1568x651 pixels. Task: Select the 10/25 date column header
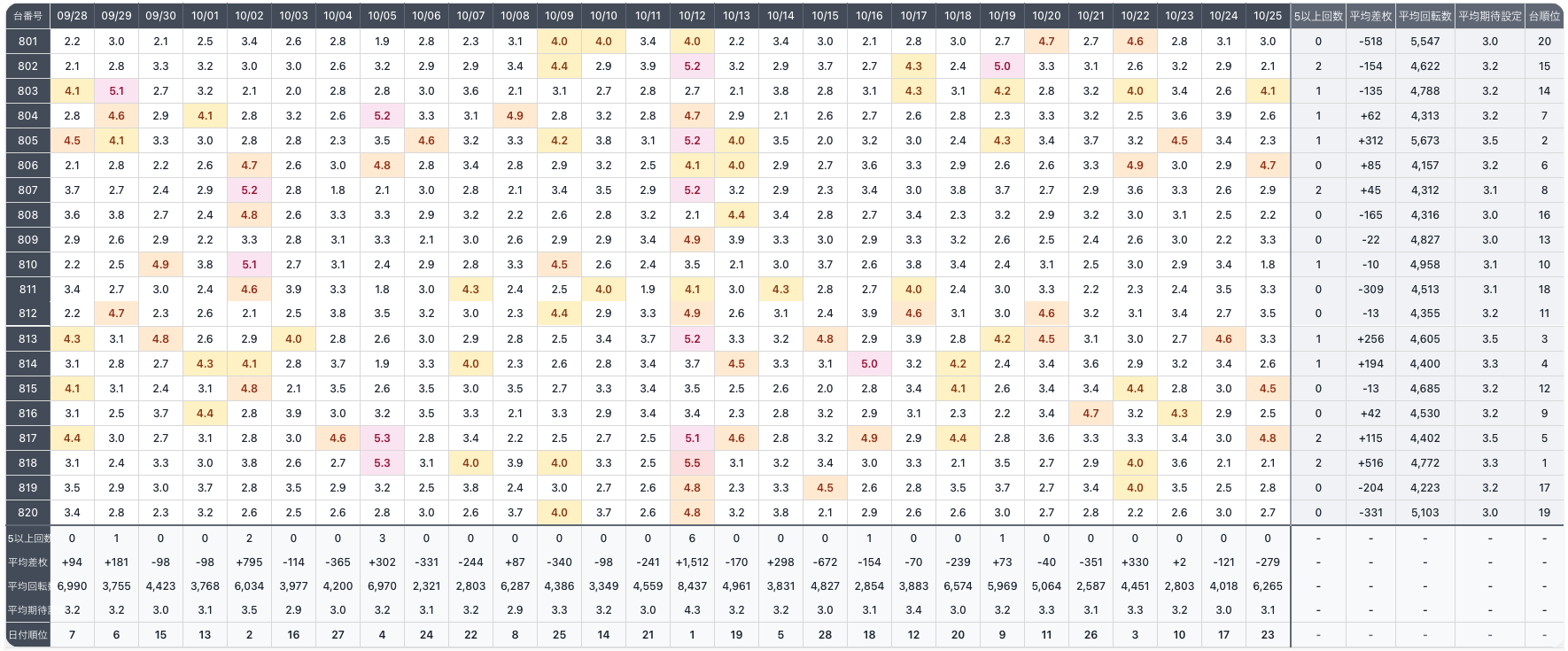click(1268, 16)
